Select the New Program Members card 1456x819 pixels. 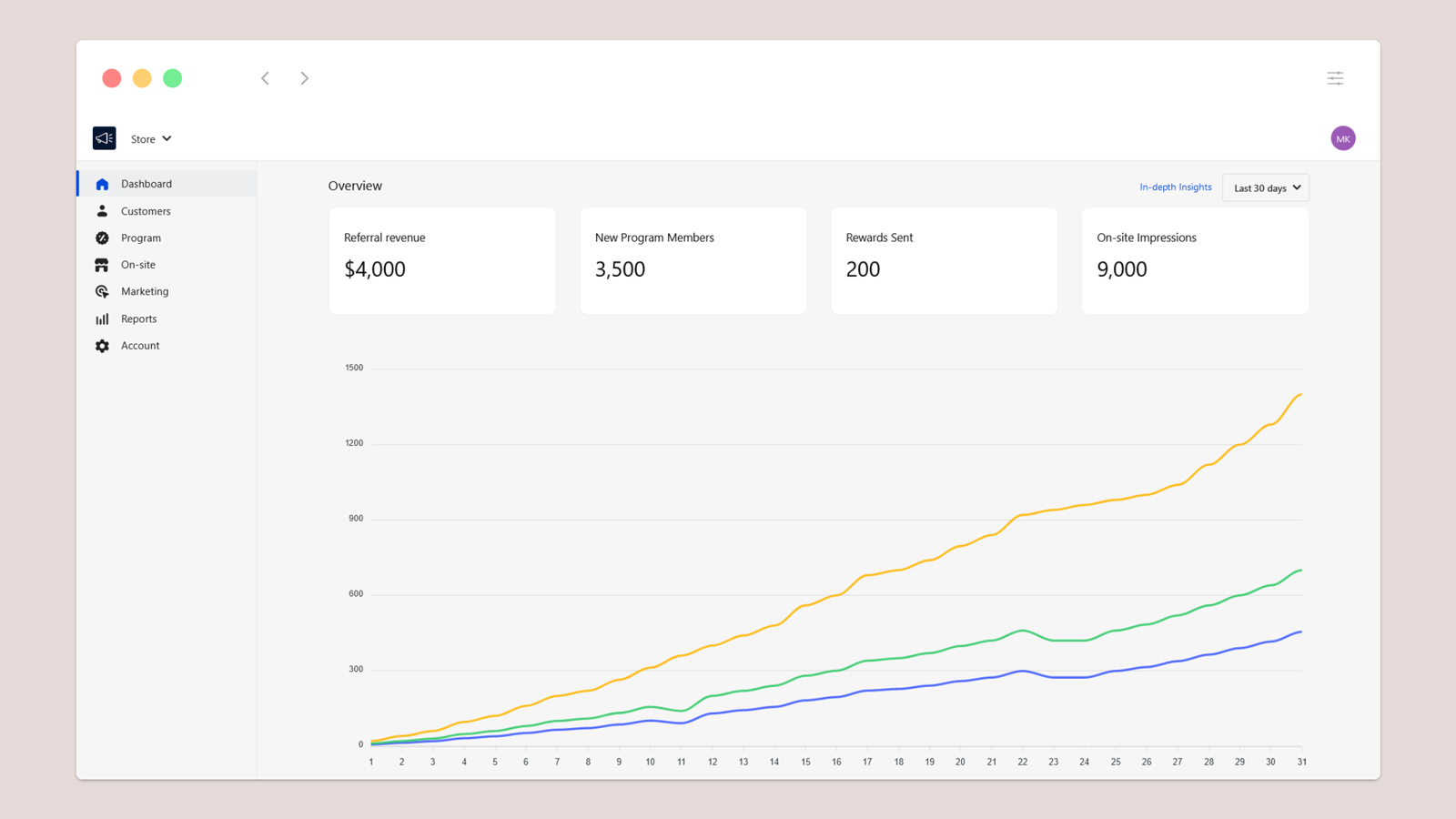point(693,261)
